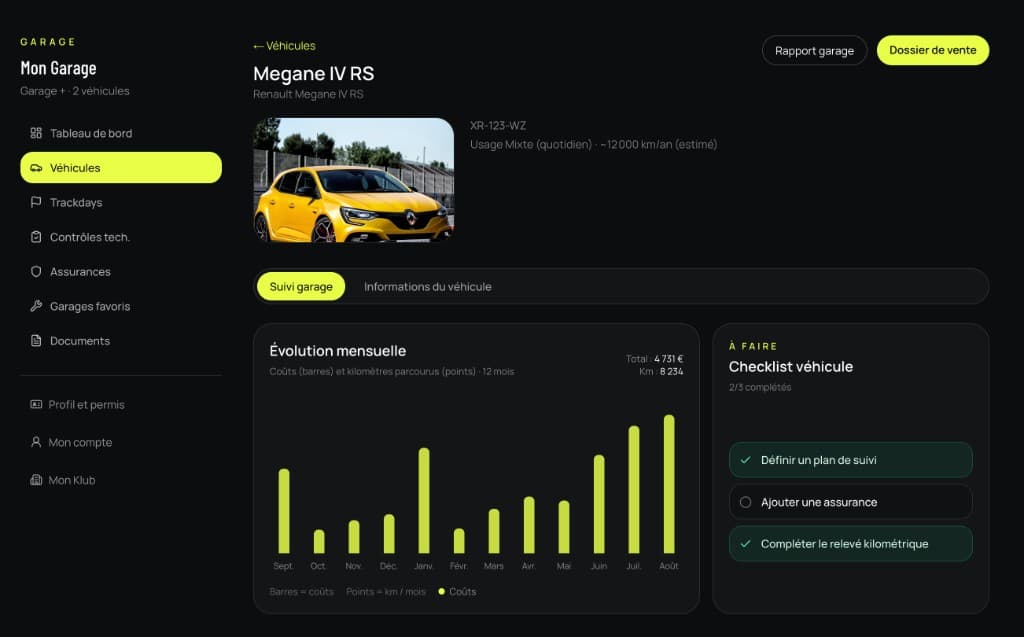Open Contrôles tech. section
The height and width of the screenshot is (637, 1024).
click(121, 237)
